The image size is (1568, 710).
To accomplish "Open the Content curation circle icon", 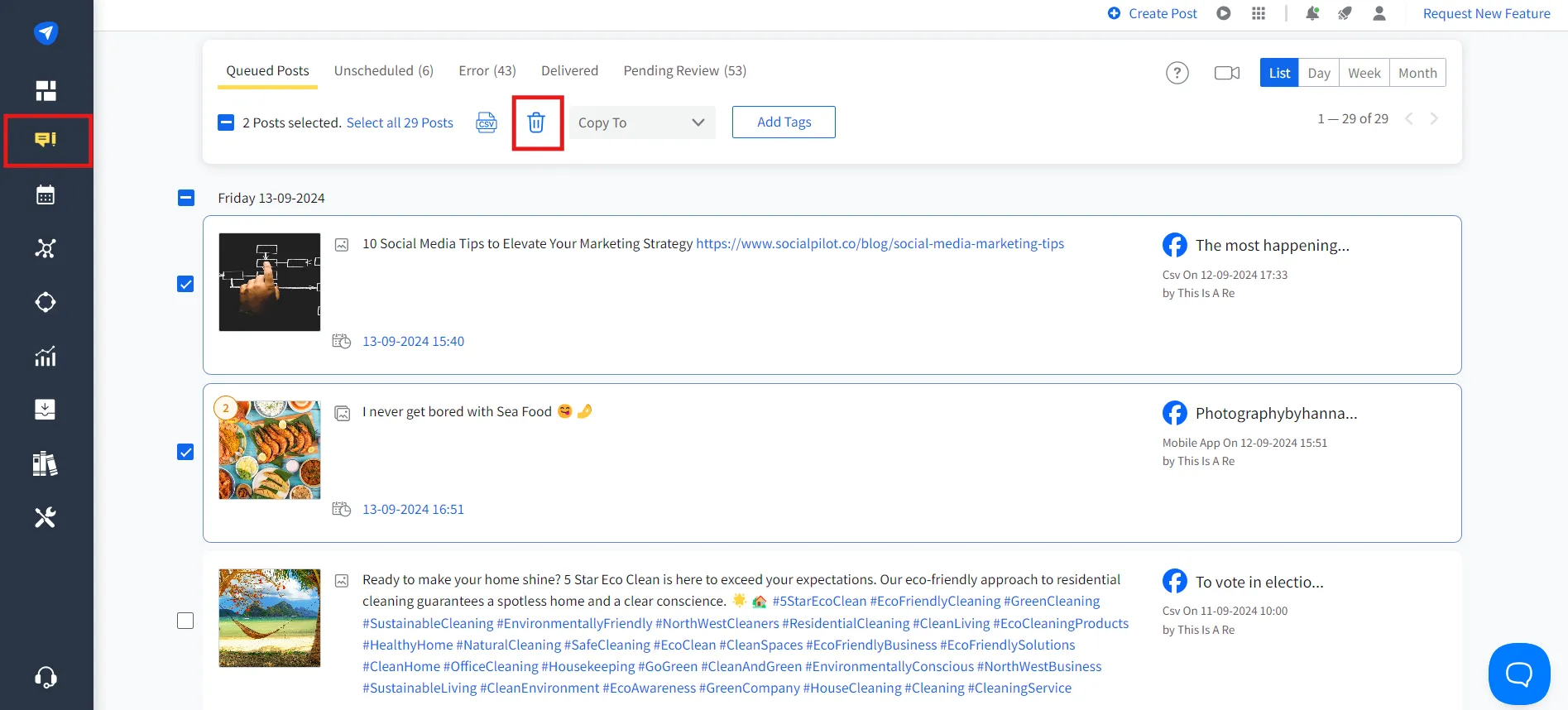I will click(x=46, y=302).
